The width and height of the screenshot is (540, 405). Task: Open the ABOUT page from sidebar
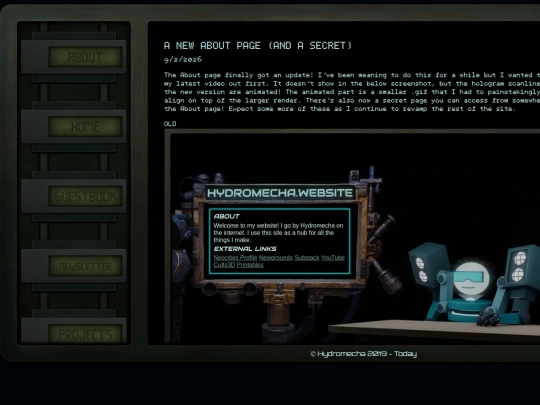pos(73,57)
